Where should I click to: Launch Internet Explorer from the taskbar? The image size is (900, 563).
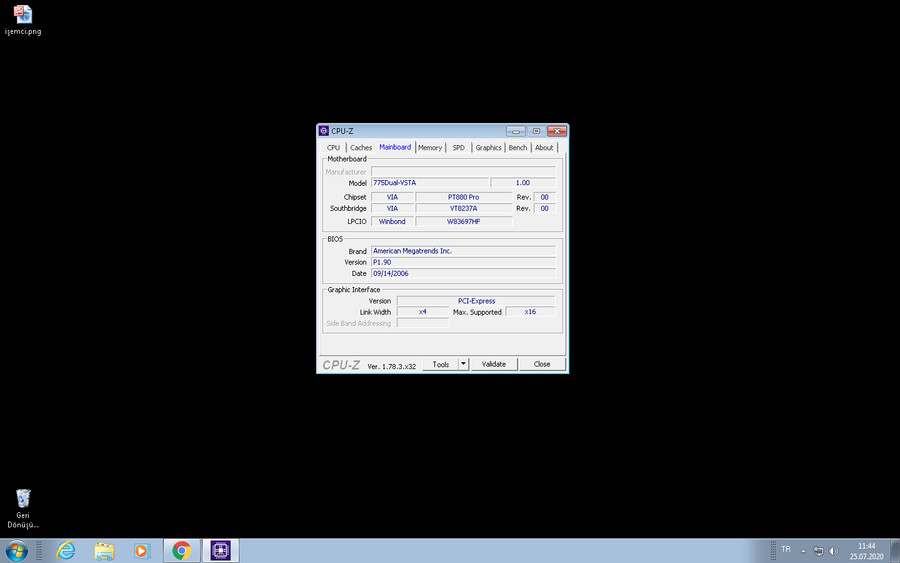(66, 551)
